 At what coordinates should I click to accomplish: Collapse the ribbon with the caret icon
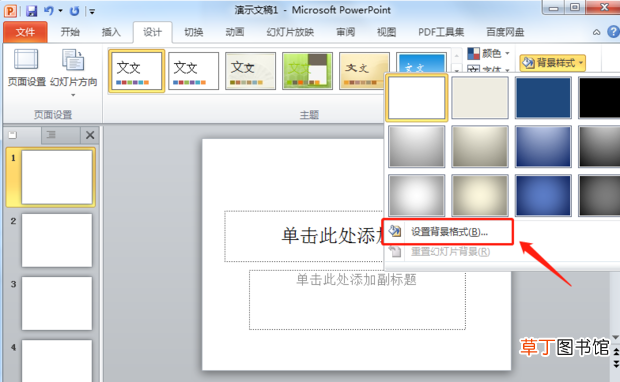[596, 32]
